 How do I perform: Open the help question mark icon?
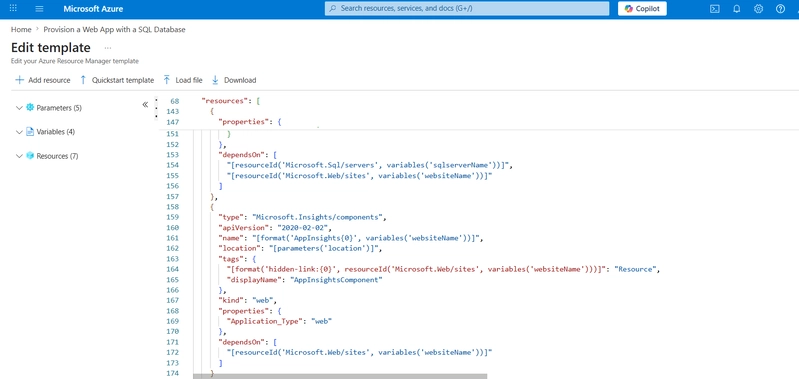tap(780, 9)
